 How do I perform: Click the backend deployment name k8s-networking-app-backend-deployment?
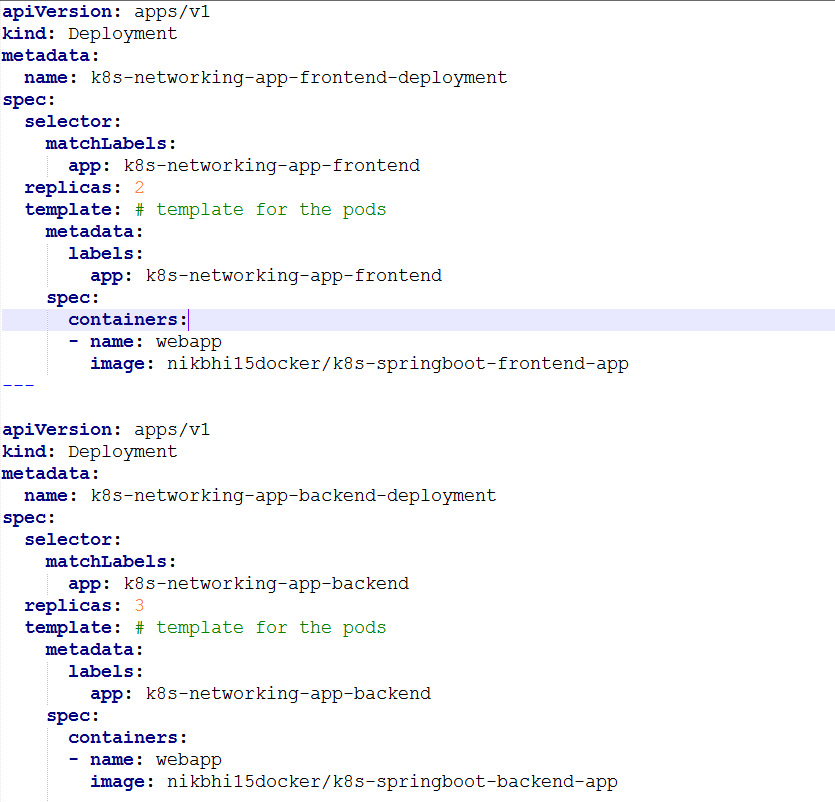point(293,496)
